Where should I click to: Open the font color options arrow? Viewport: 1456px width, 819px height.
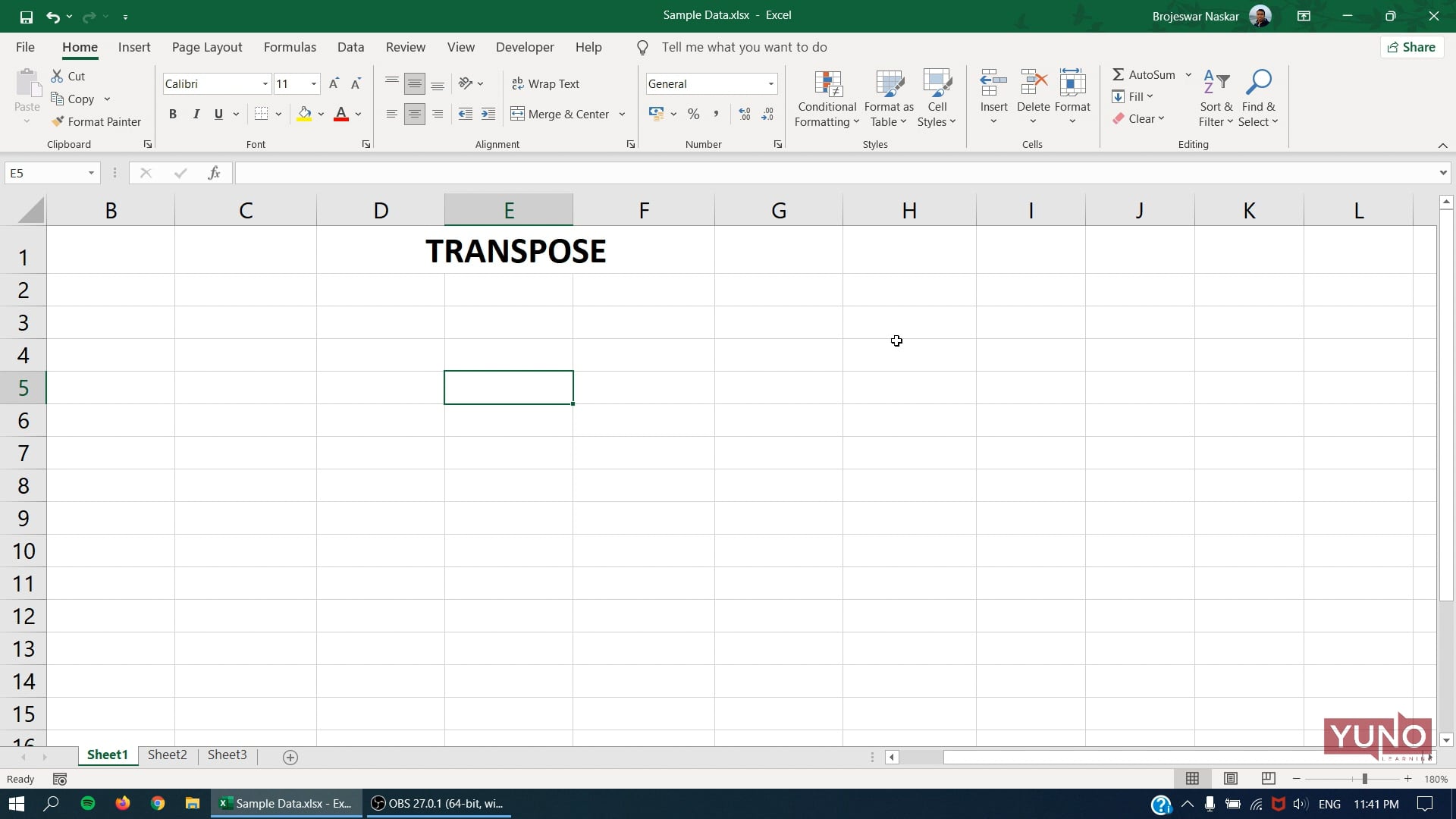[358, 114]
